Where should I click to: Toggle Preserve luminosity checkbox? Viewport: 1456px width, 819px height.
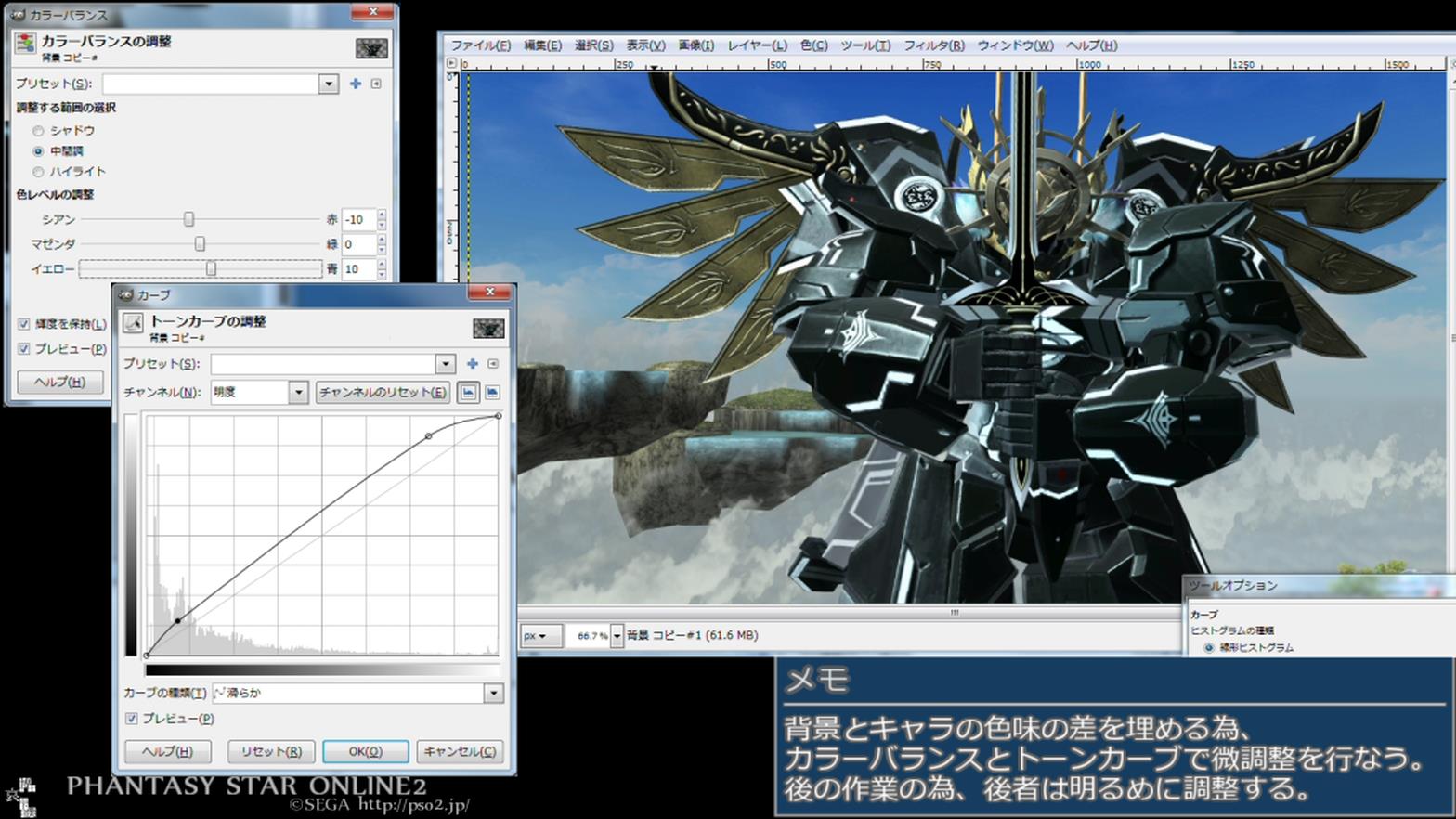point(23,324)
